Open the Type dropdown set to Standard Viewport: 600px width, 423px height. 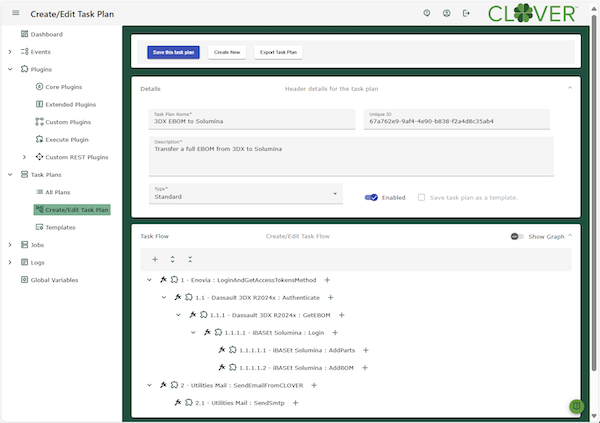click(246, 194)
